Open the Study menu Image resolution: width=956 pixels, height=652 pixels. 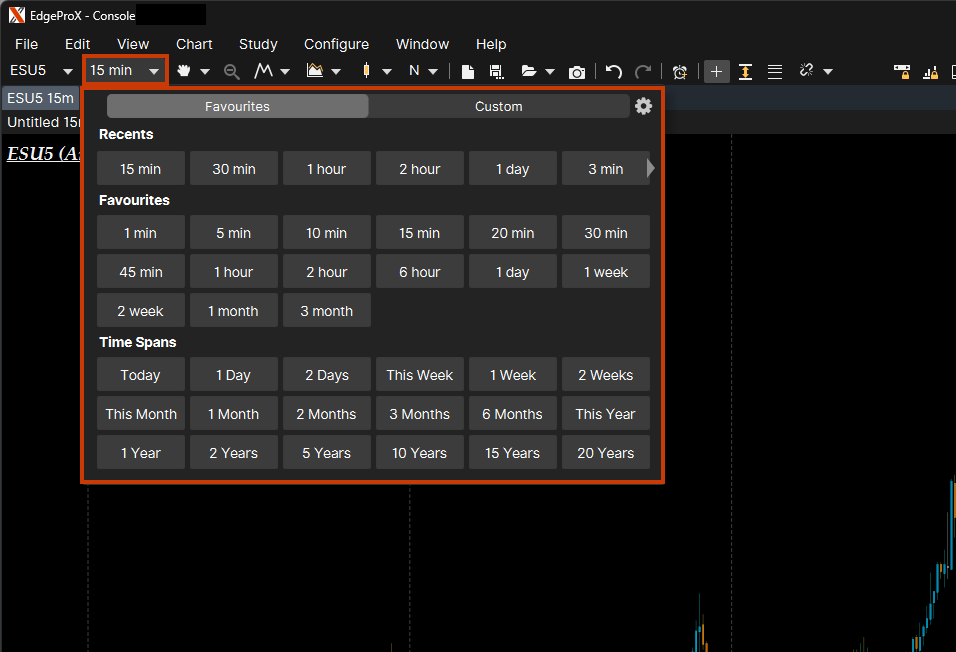coord(258,44)
